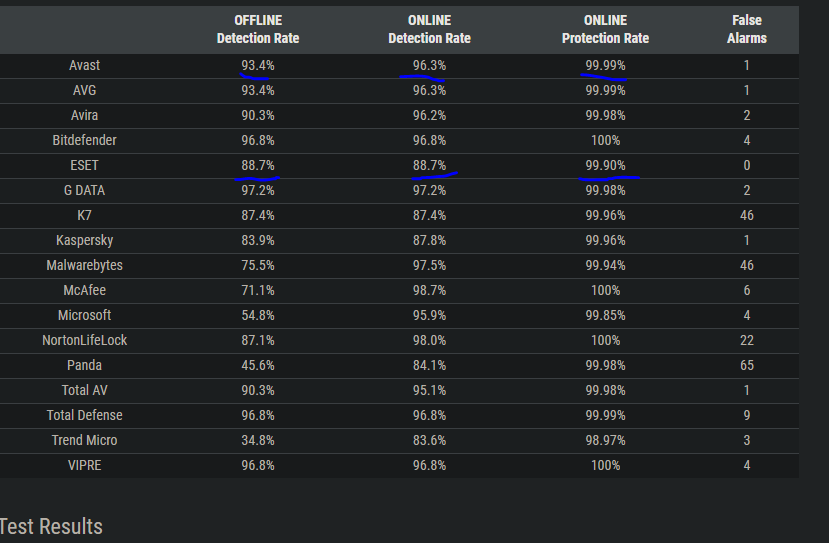Image resolution: width=829 pixels, height=543 pixels.
Task: Click the Trend Micro row label
Action: [84, 440]
